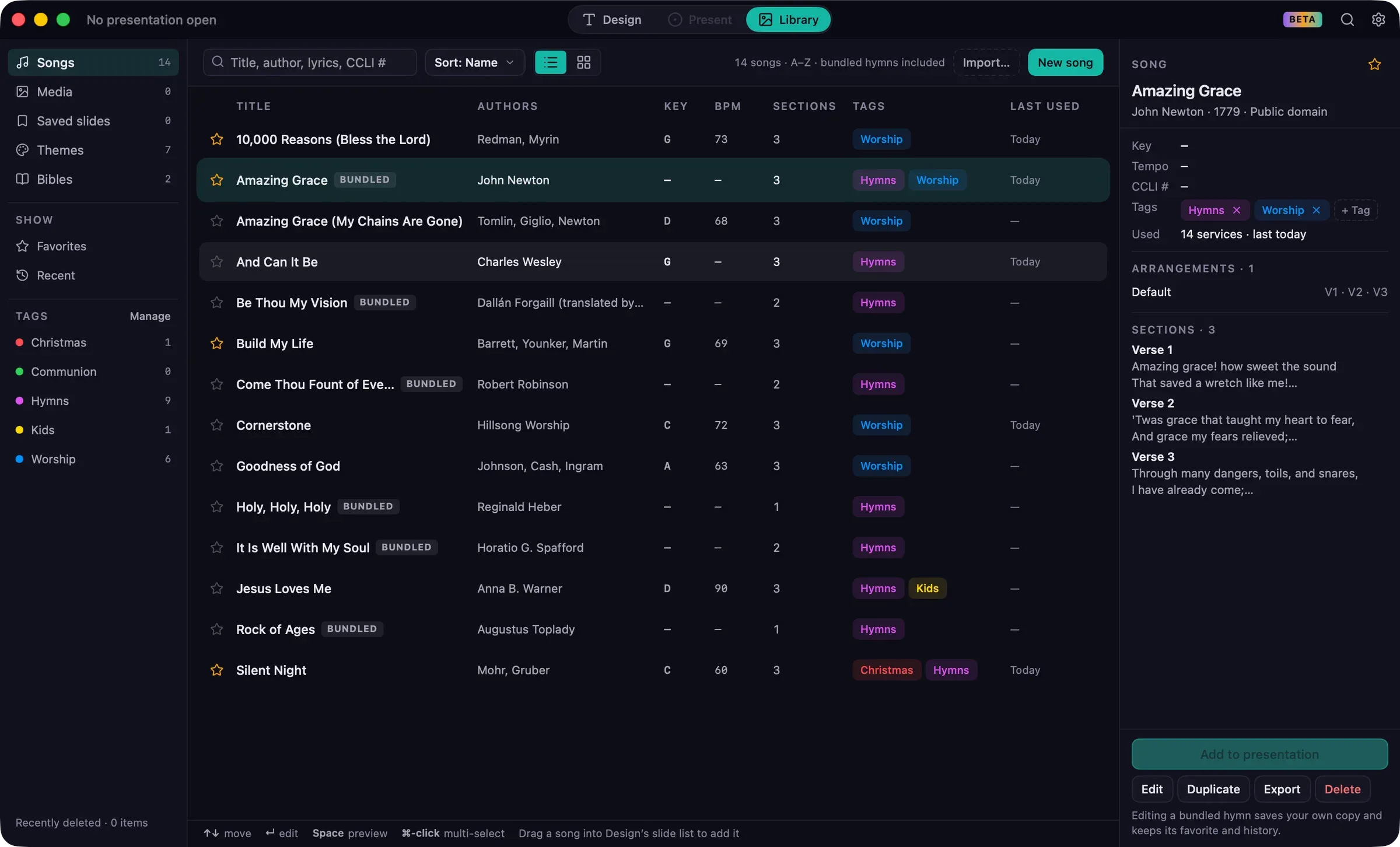Remove Worship tag in detail panel
The image size is (1400, 847).
[1316, 211]
